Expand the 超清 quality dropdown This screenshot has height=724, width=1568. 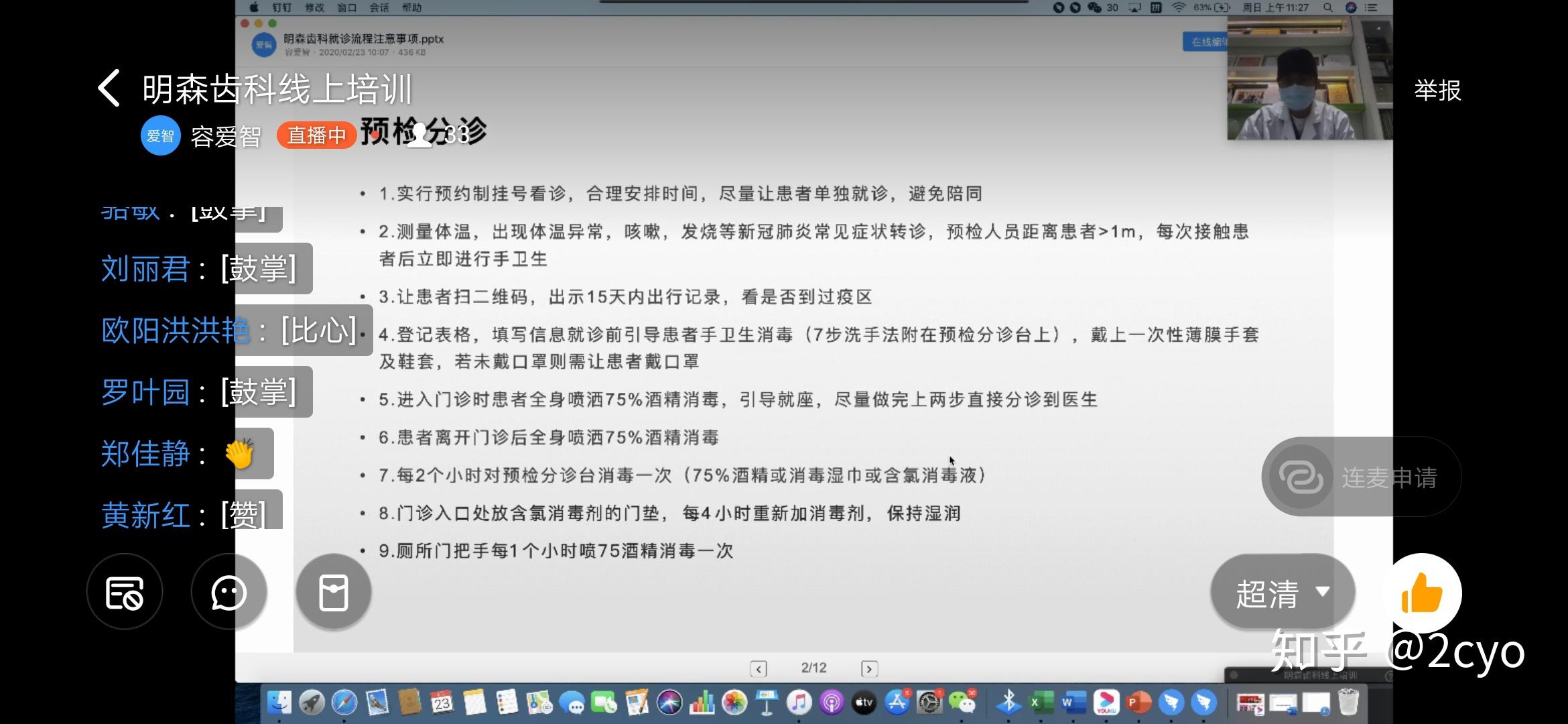1282,593
